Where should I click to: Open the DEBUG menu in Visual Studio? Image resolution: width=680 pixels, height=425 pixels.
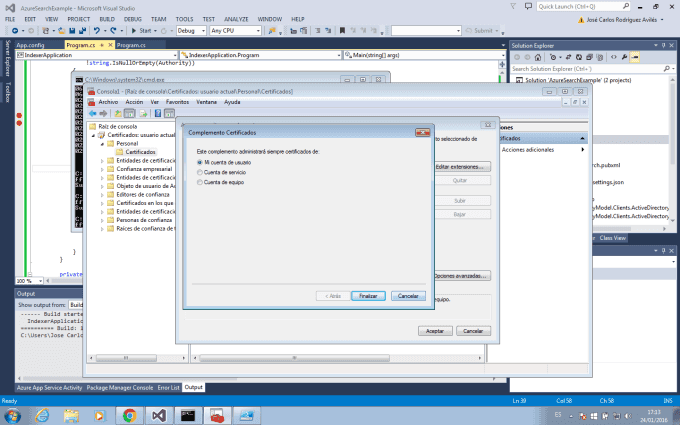tap(133, 19)
